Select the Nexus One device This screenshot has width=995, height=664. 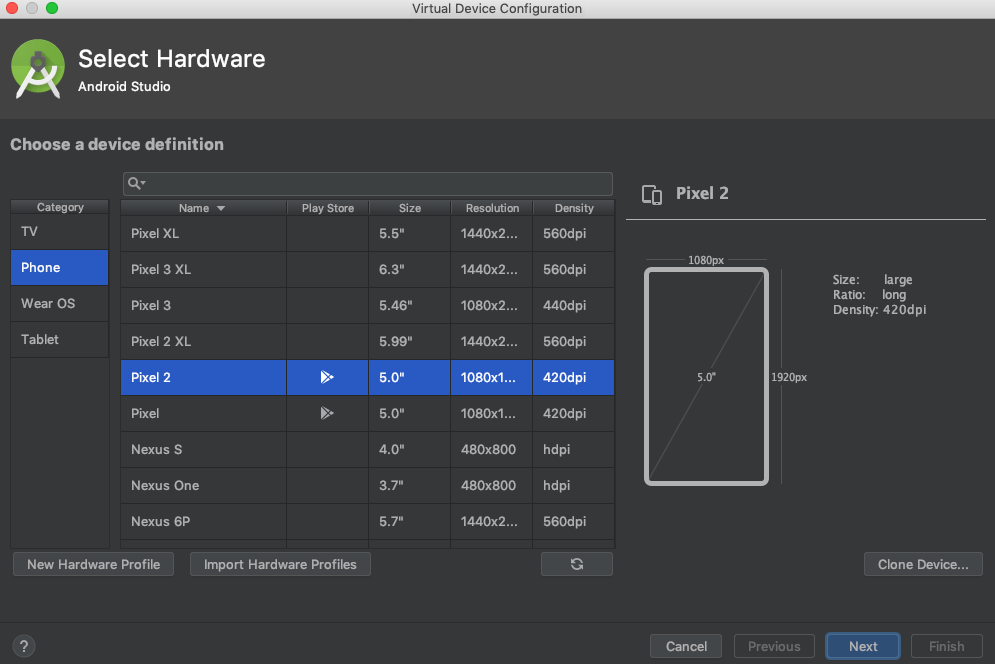pos(367,486)
